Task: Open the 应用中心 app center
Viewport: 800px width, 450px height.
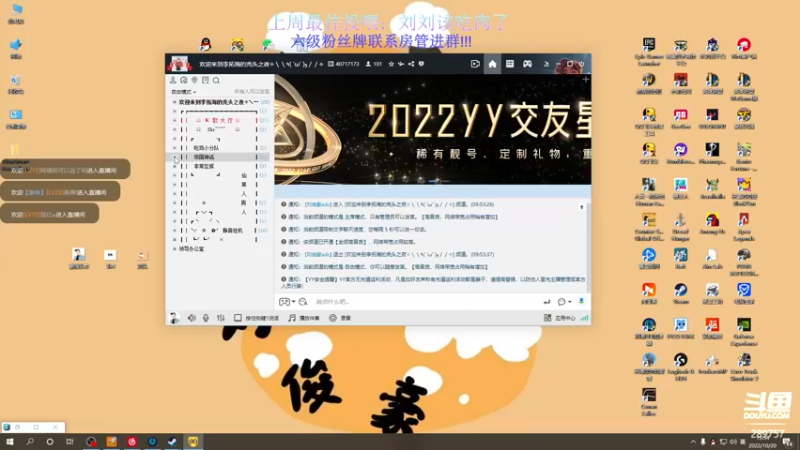Action: point(560,318)
